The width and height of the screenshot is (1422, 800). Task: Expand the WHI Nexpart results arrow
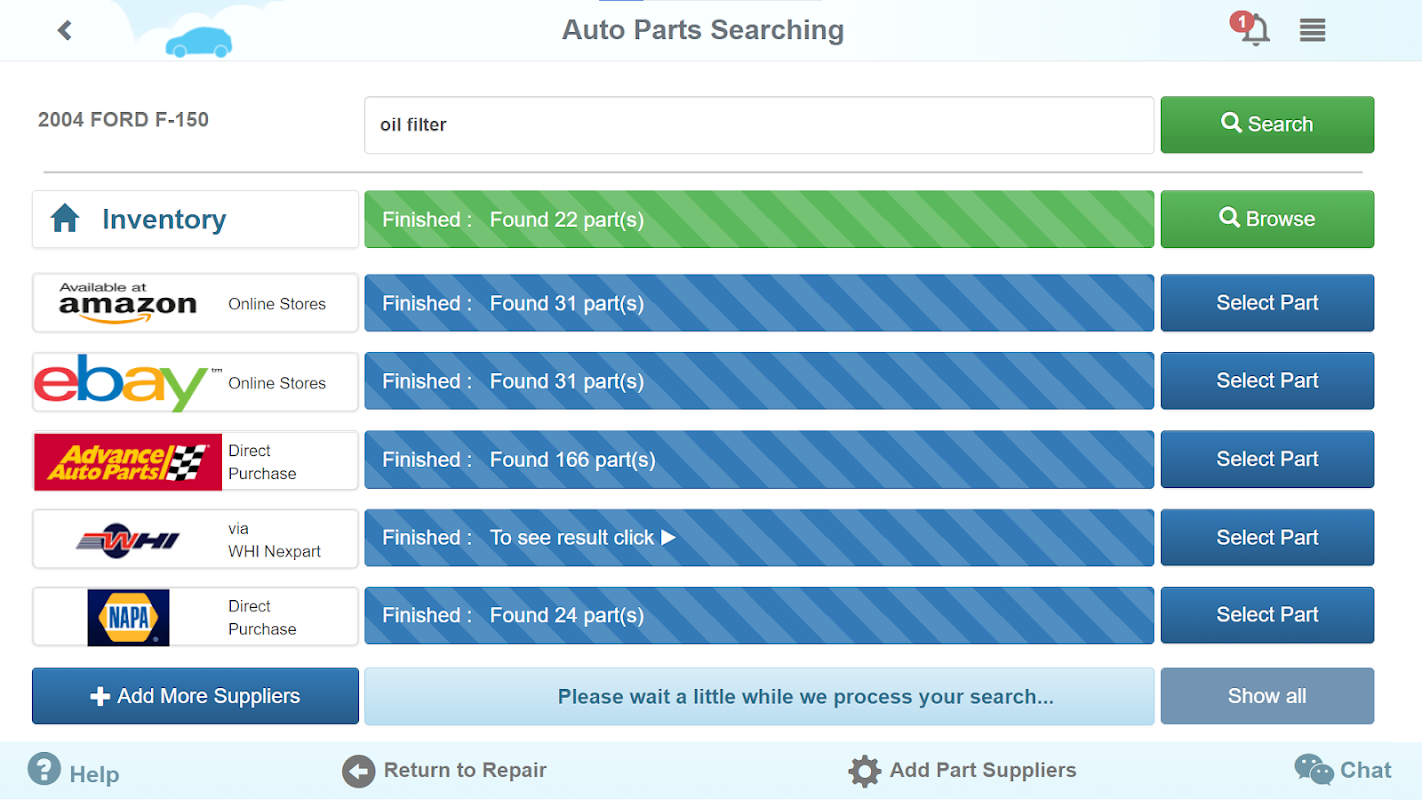[669, 537]
